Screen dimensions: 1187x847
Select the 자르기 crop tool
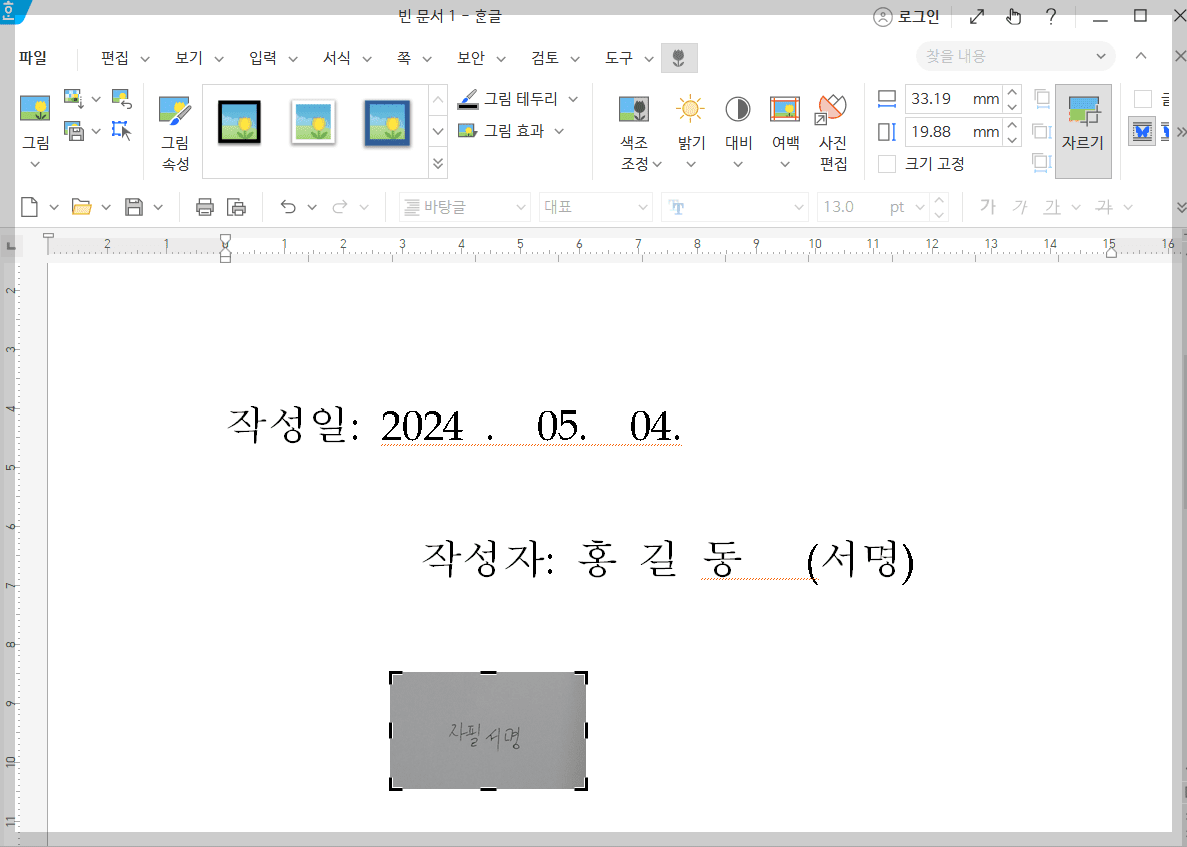pos(1083,131)
